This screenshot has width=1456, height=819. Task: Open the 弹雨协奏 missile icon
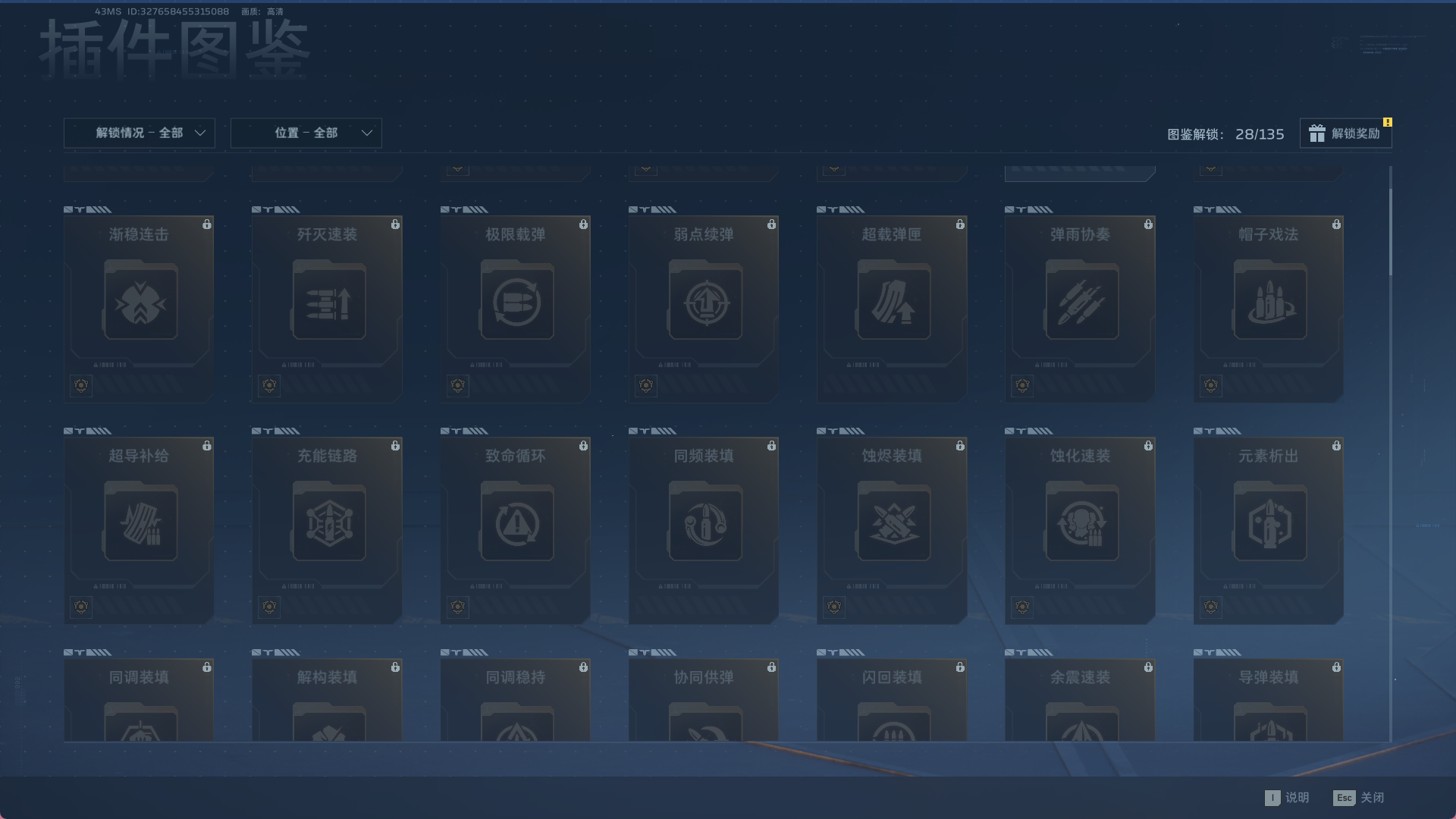click(1081, 303)
